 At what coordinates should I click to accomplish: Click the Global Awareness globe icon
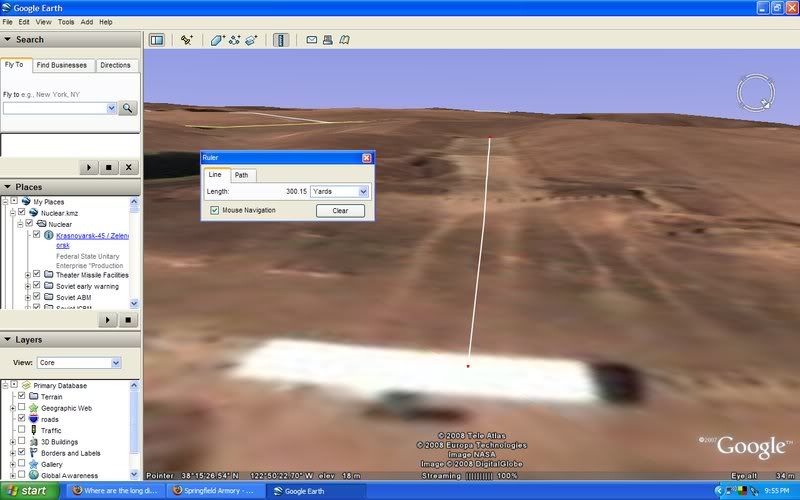click(x=34, y=475)
